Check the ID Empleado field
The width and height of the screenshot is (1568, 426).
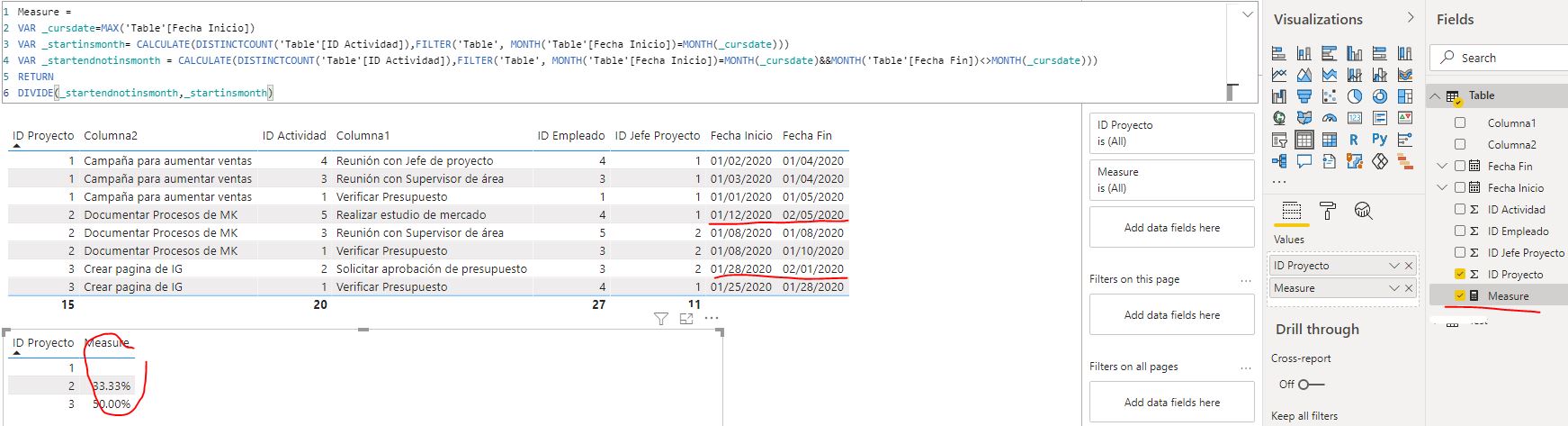pyautogui.click(x=1460, y=231)
